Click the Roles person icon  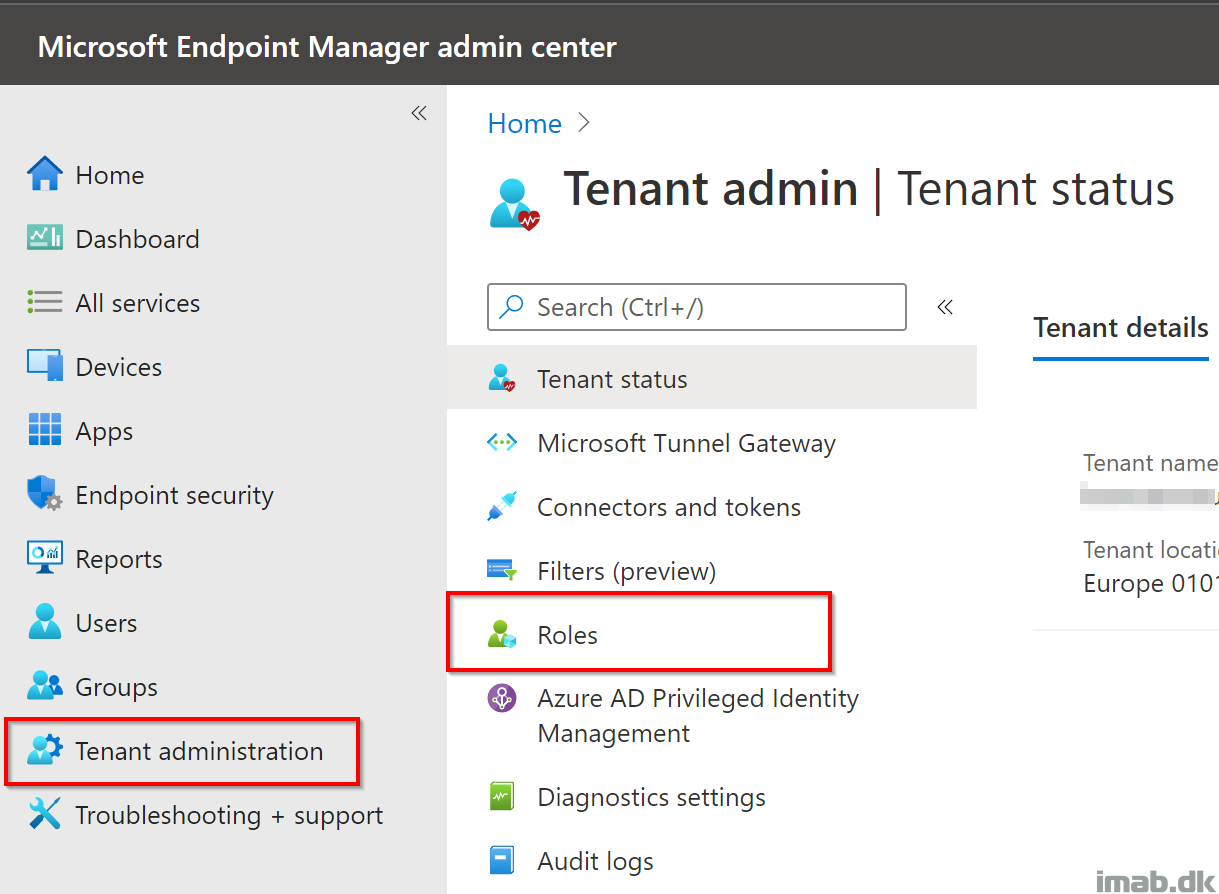coord(501,635)
